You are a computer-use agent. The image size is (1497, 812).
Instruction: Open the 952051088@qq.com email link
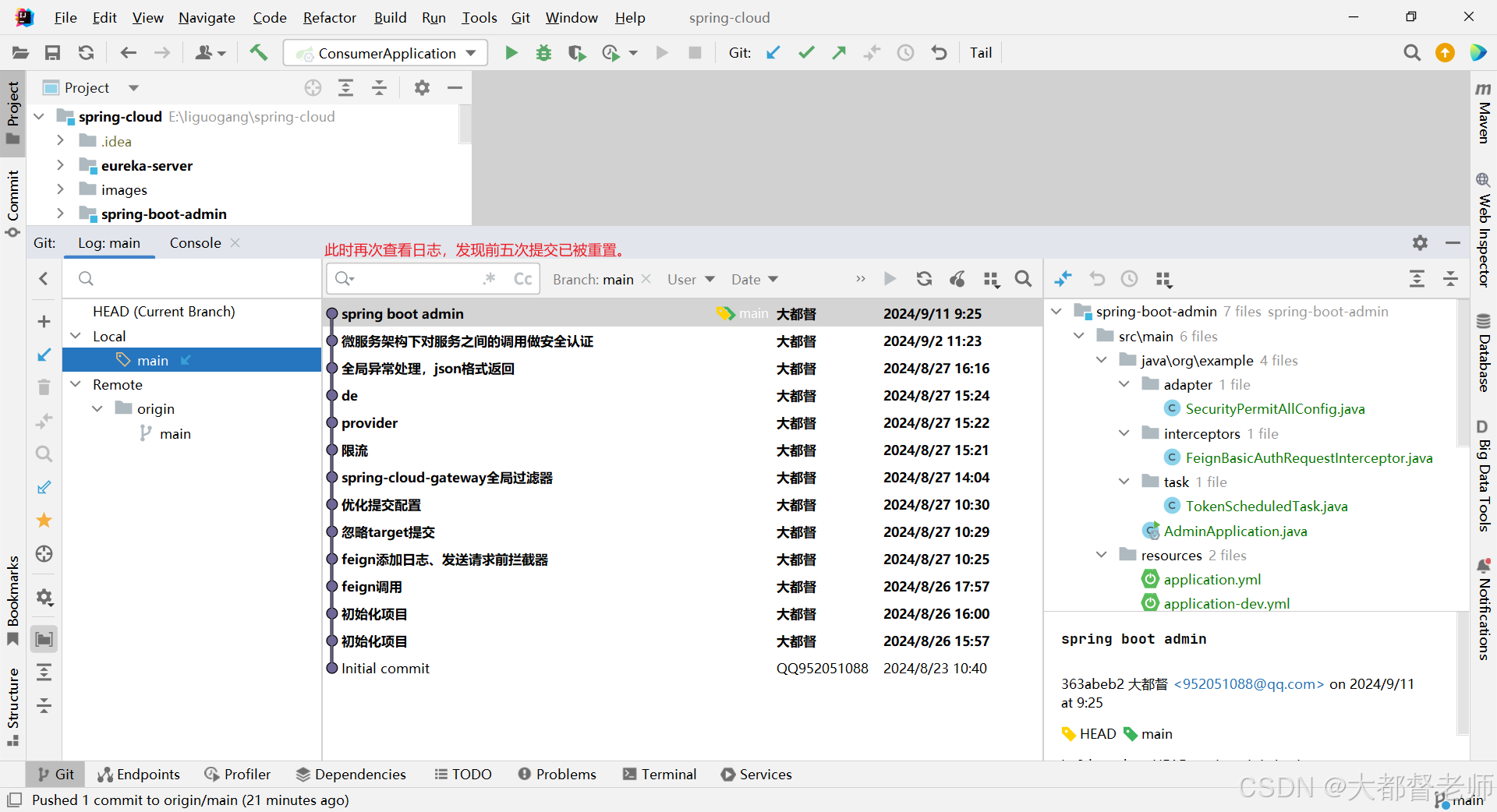1249,684
